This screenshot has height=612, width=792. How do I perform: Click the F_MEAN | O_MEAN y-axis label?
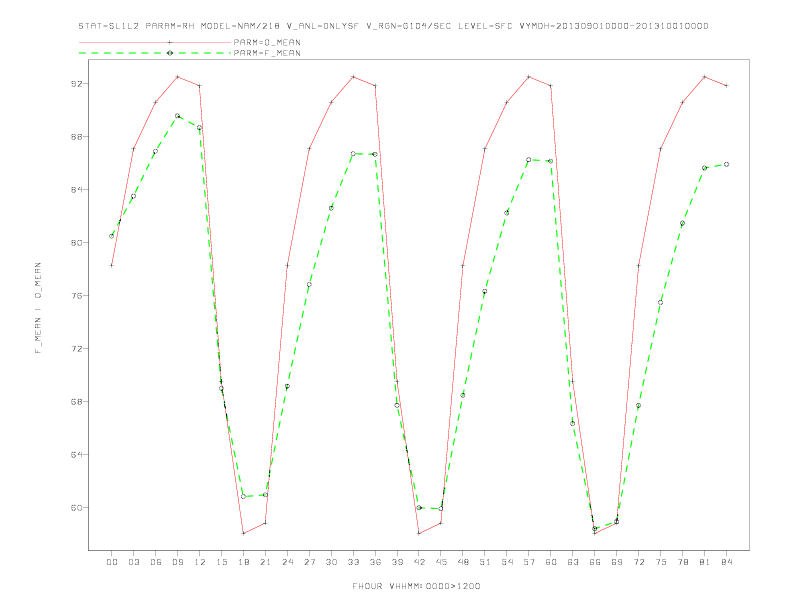pyautogui.click(x=38, y=308)
